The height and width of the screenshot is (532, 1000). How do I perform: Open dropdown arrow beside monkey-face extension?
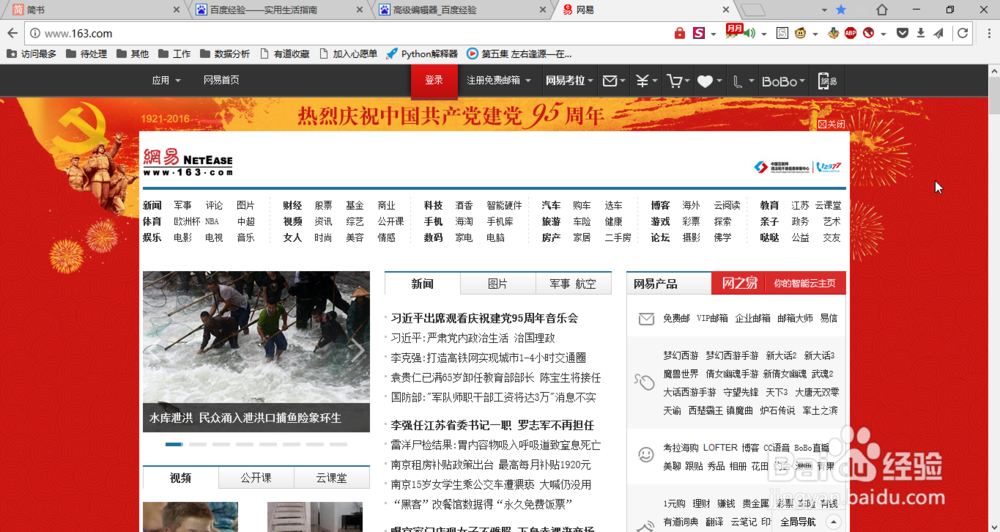pyautogui.click(x=815, y=34)
